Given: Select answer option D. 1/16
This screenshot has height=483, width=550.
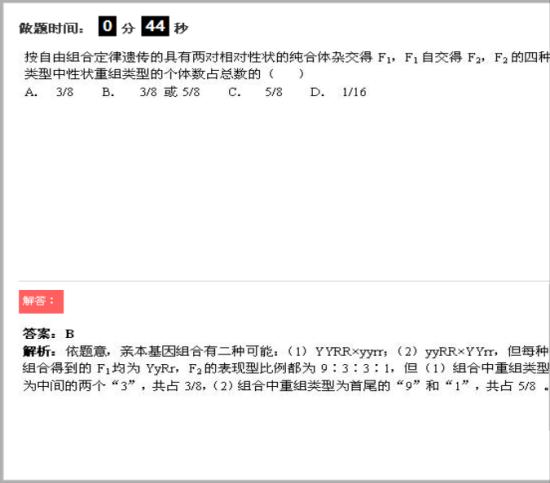Looking at the screenshot, I should [x=338, y=92].
